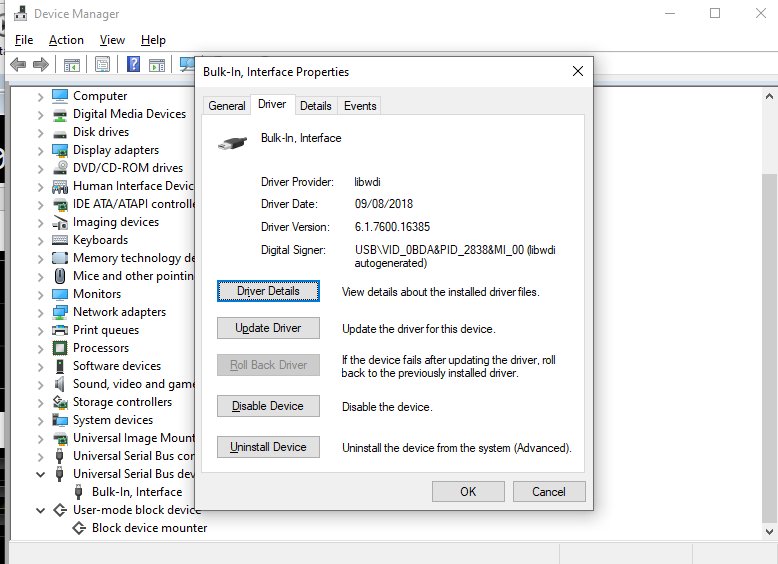Expand the Disk drives category
This screenshot has height=564, width=778.
(41, 132)
